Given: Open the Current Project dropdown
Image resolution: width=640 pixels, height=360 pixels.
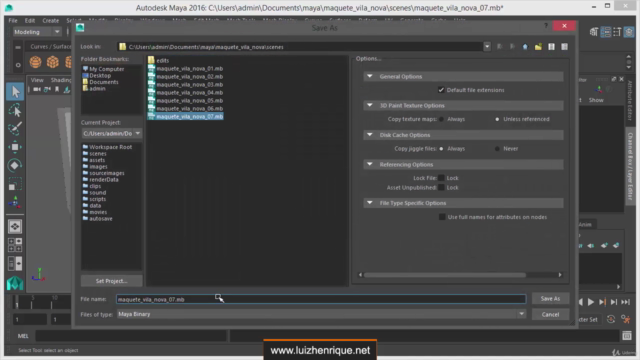Looking at the screenshot, I should (x=138, y=133).
